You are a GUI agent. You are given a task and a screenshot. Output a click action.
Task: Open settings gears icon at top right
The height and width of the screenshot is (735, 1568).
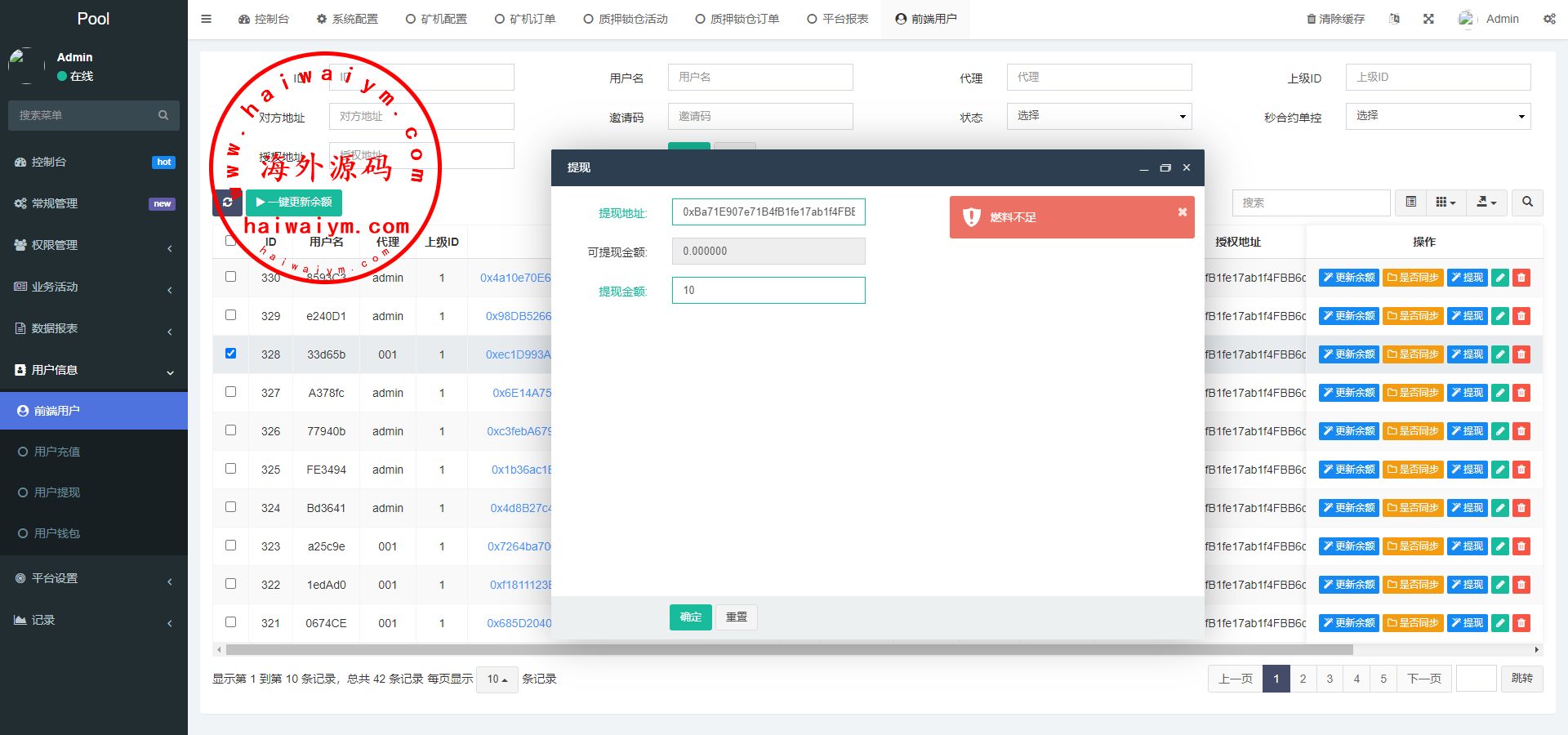(1549, 19)
